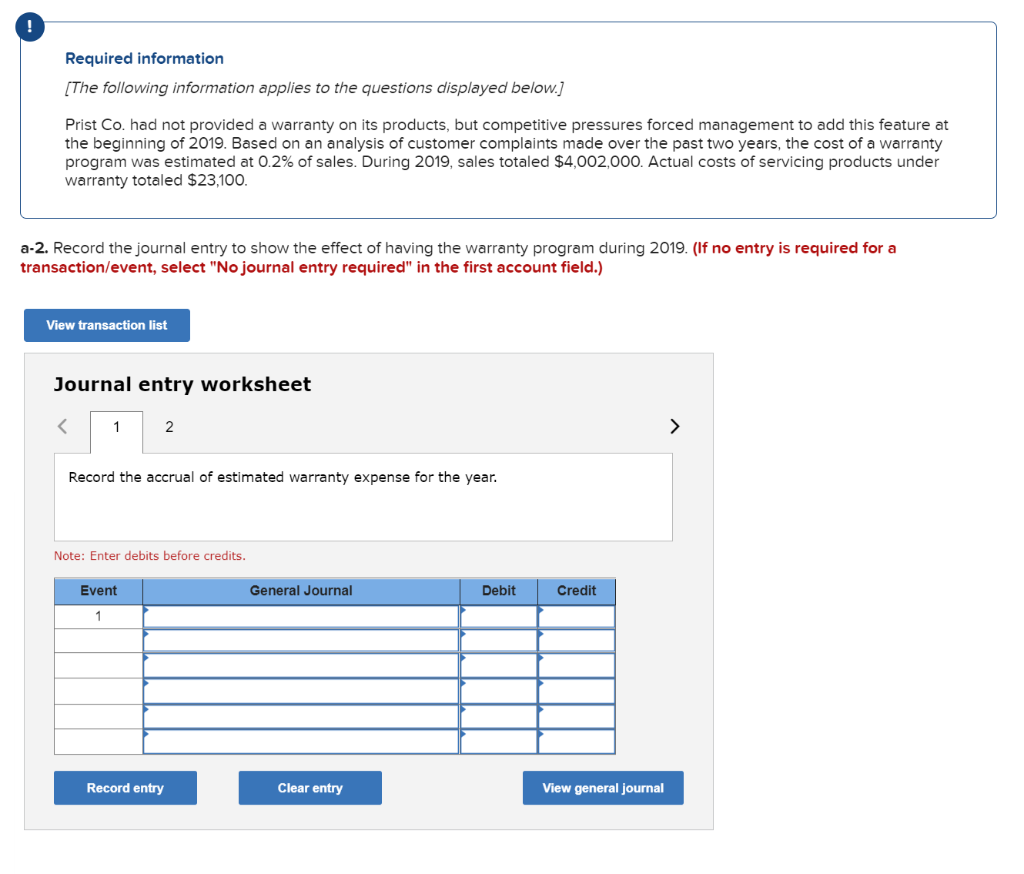
Task: Open account dropdown in fifth General Journal row
Action: tap(301, 717)
